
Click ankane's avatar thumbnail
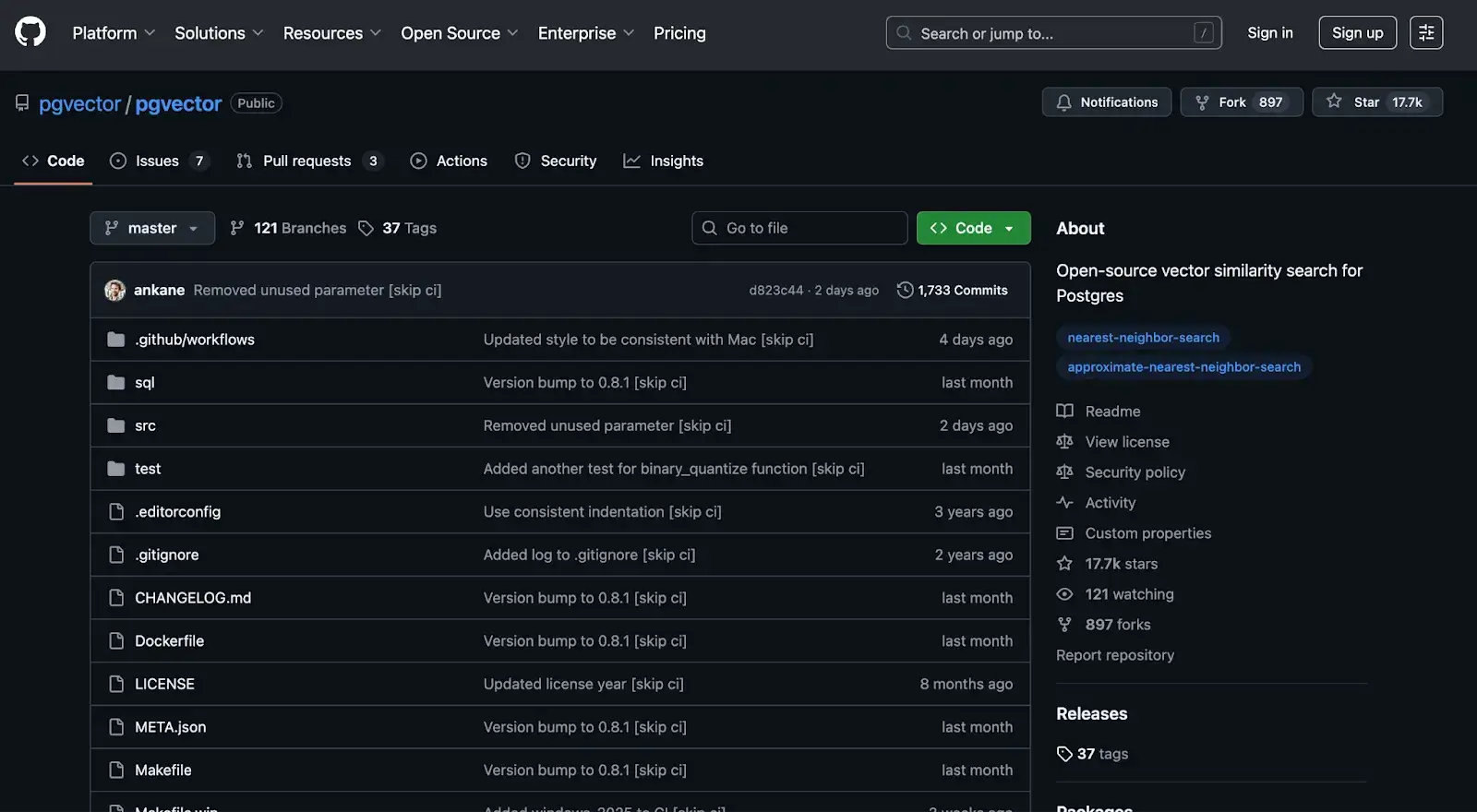[x=115, y=290]
